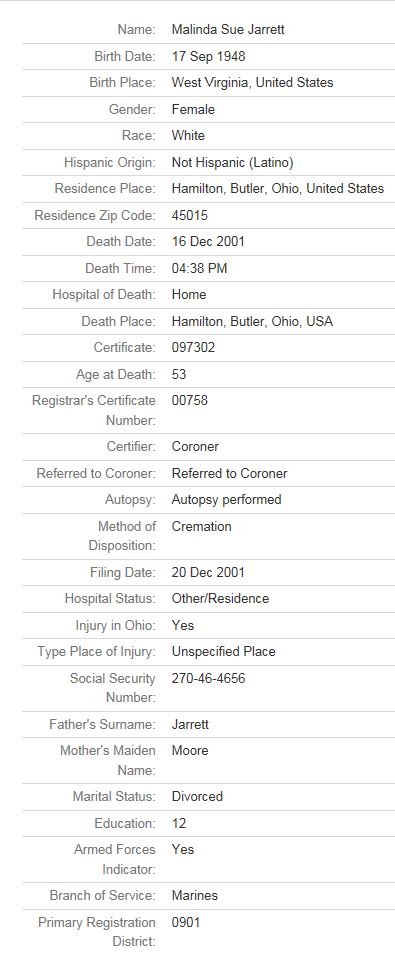Click the West Virginia birth place value
Viewport: 395px width, 956px height.
coord(252,83)
